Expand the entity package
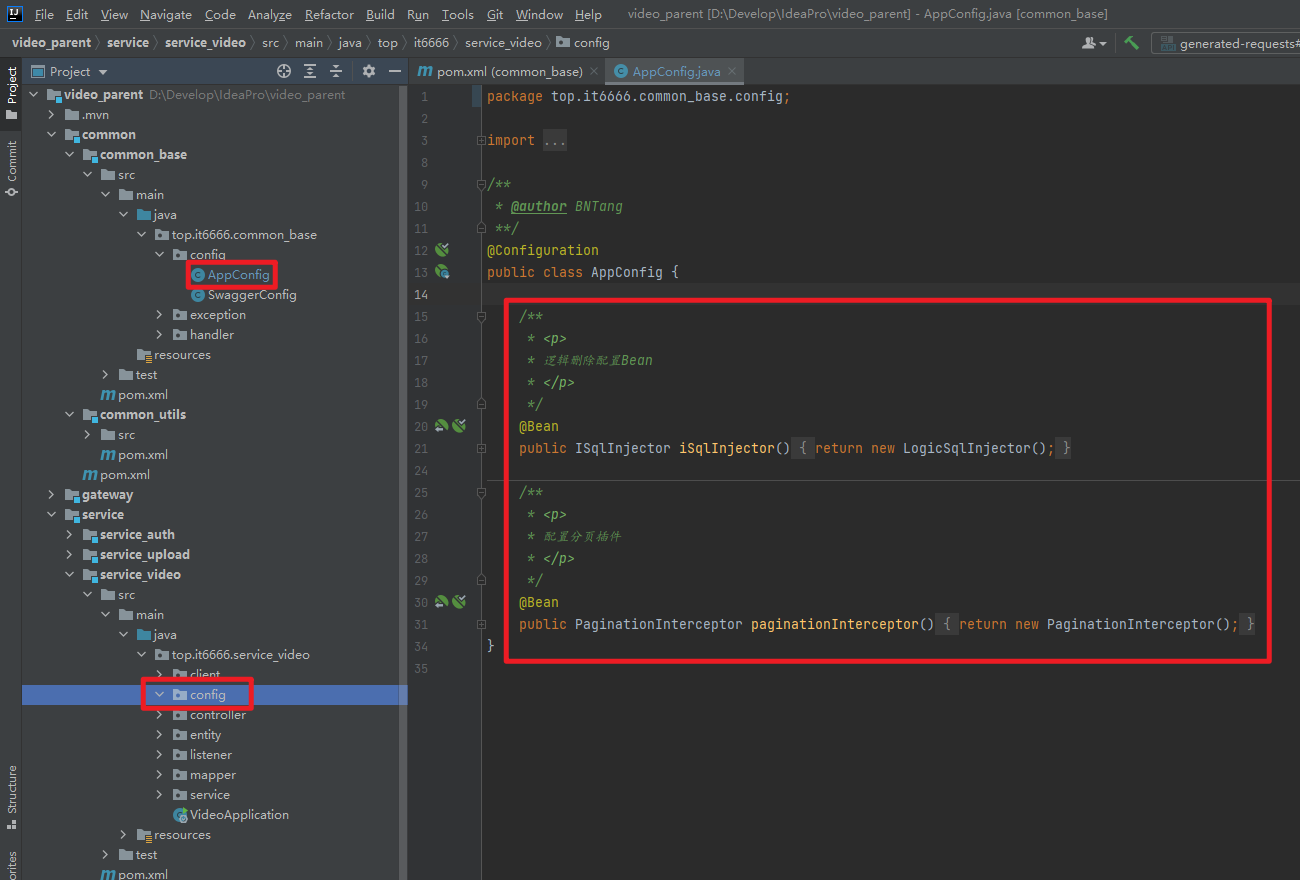 159,735
